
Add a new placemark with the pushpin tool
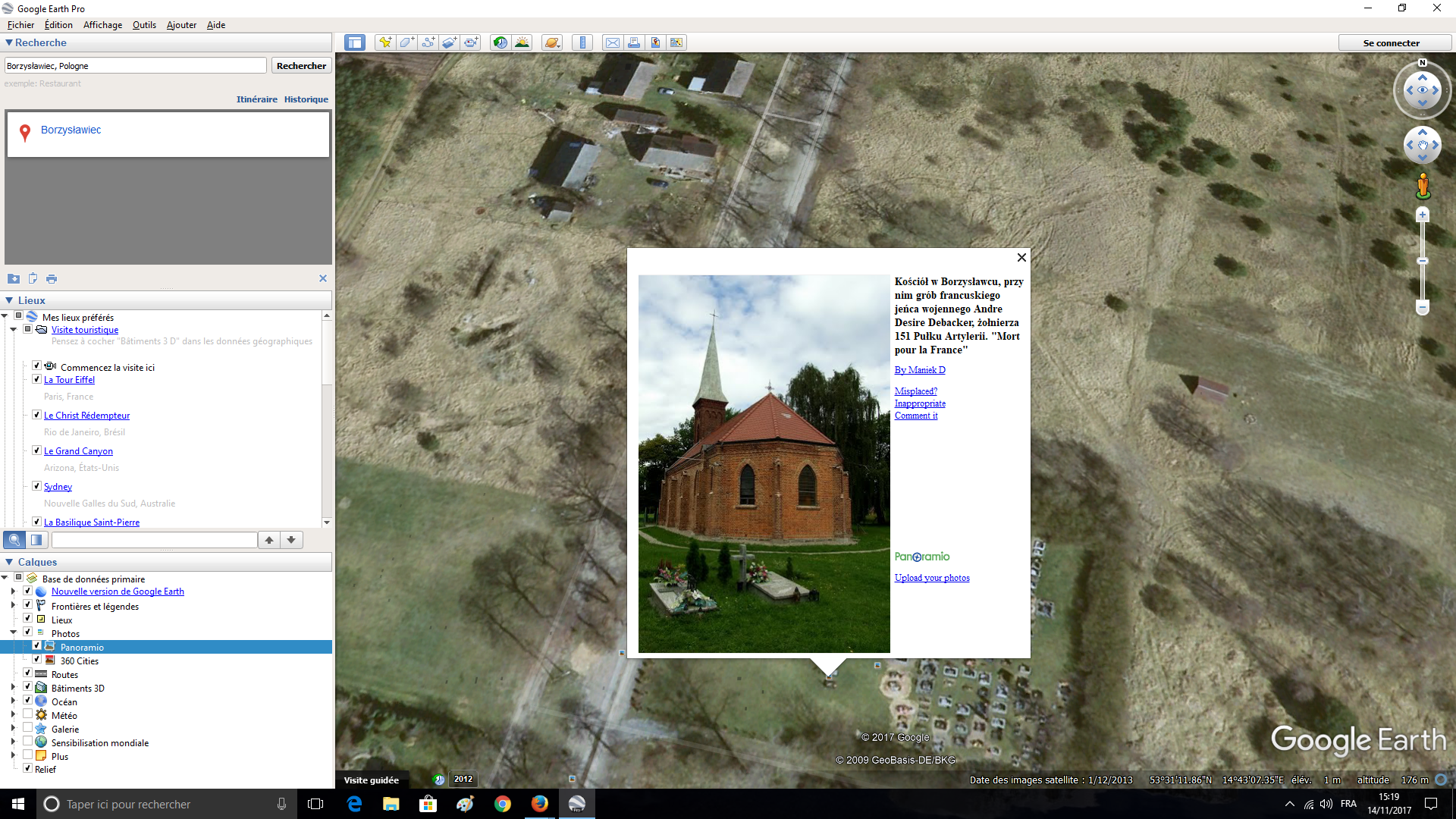click(385, 42)
